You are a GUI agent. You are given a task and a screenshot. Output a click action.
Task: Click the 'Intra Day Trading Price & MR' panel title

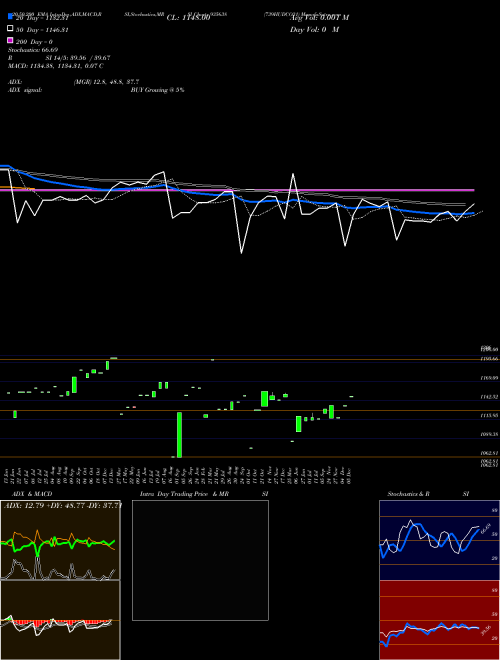point(184,494)
